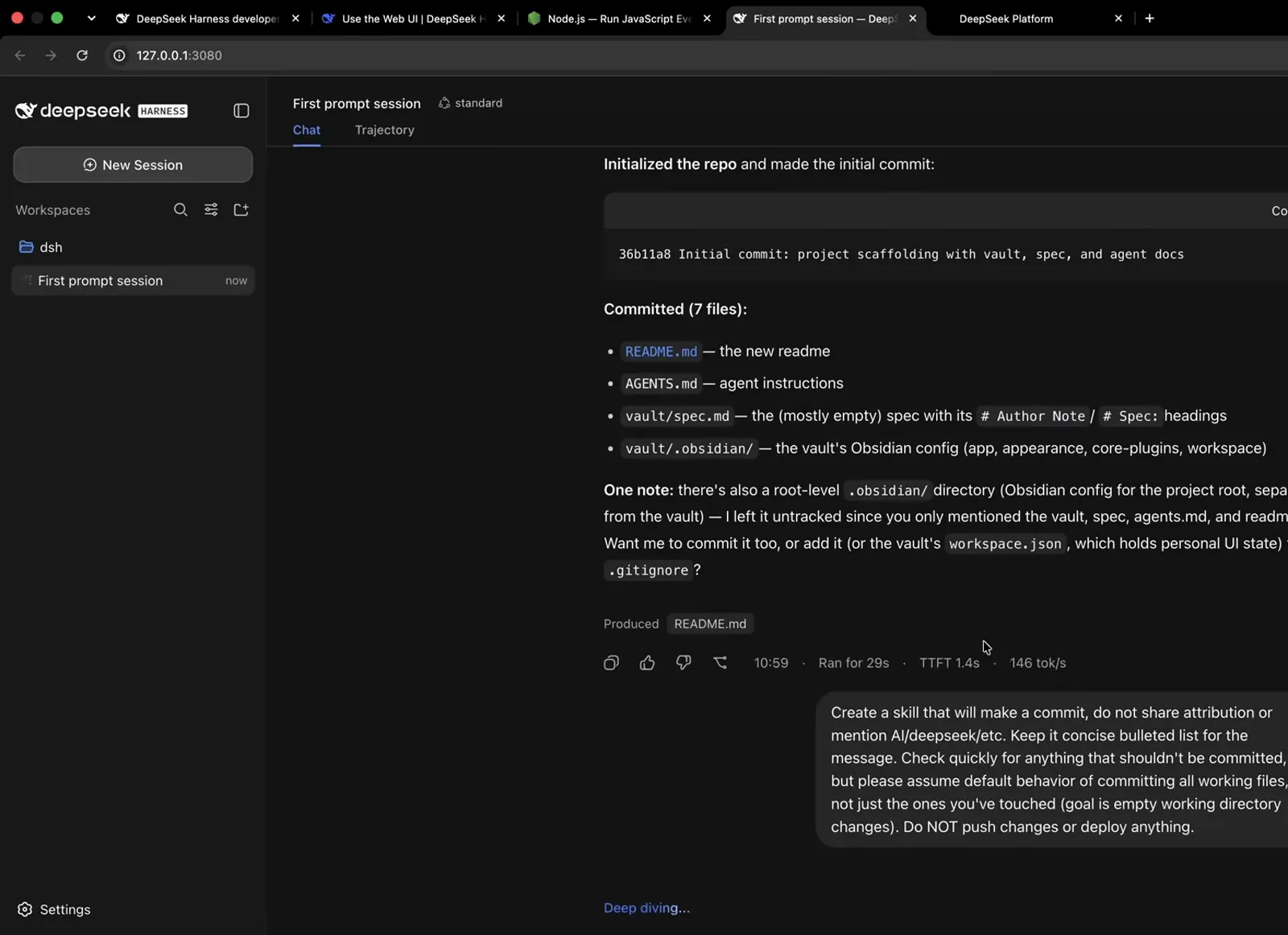Click the commit hash code line
Image resolution: width=1288 pixels, height=935 pixels.
(901, 254)
